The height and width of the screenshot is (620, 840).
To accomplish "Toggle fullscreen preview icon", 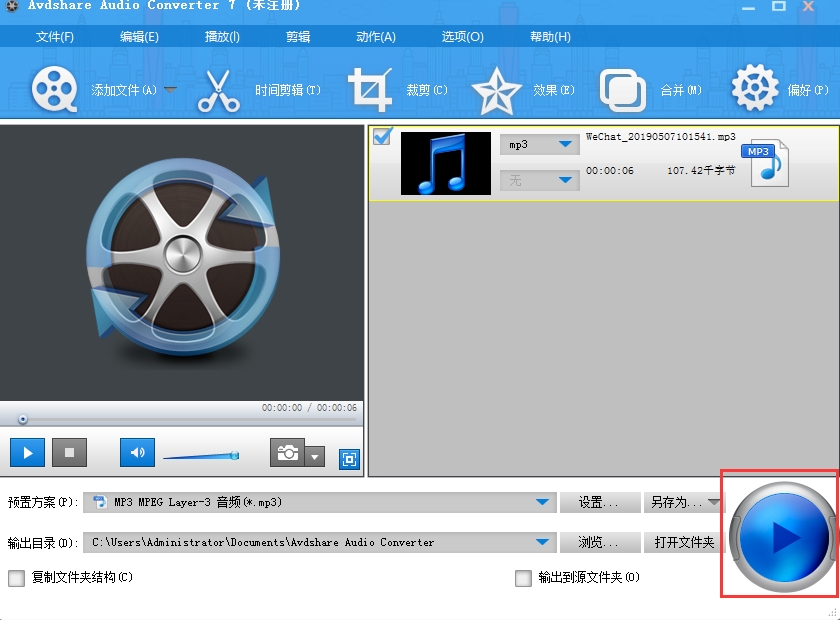I will (349, 459).
